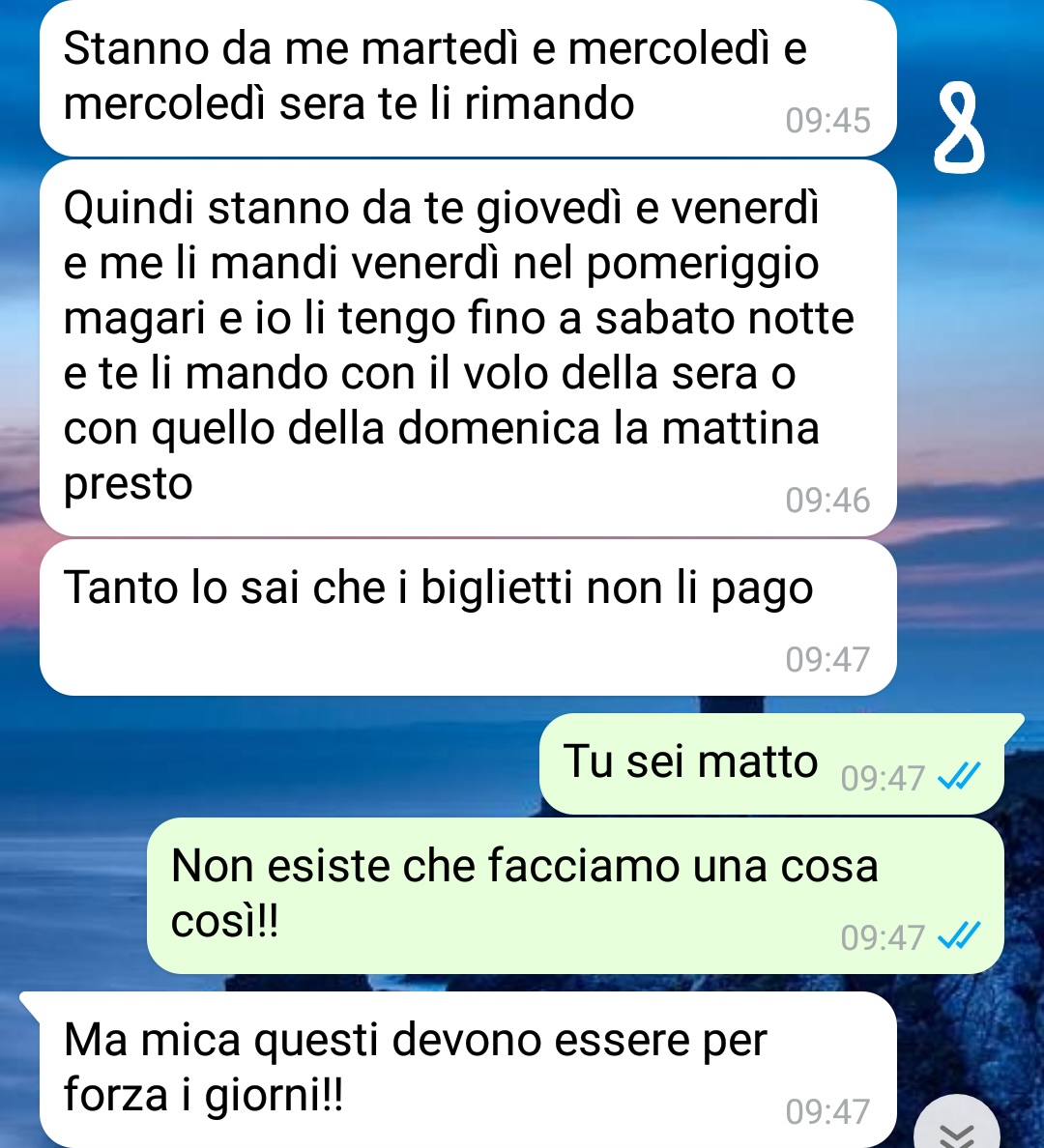Tap the read ticks on 'Non esiste che facciamo' message
The width and height of the screenshot is (1044, 1148).
(x=958, y=936)
